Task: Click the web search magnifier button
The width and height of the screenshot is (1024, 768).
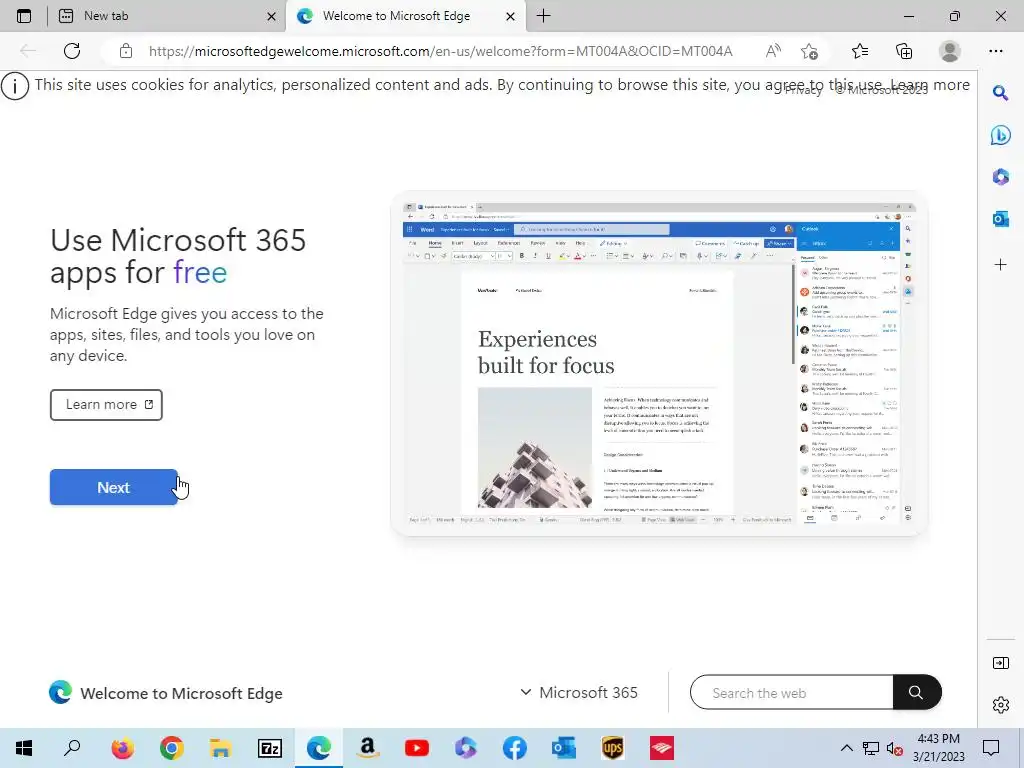Action: [x=917, y=692]
